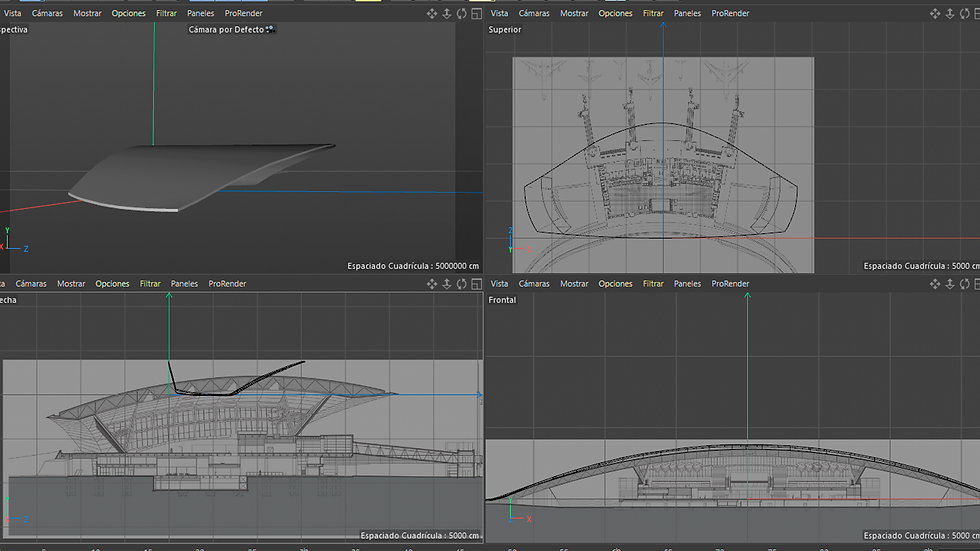Open Opciones menu in Superior viewport
Screen dimensions: 980x551
click(616, 13)
